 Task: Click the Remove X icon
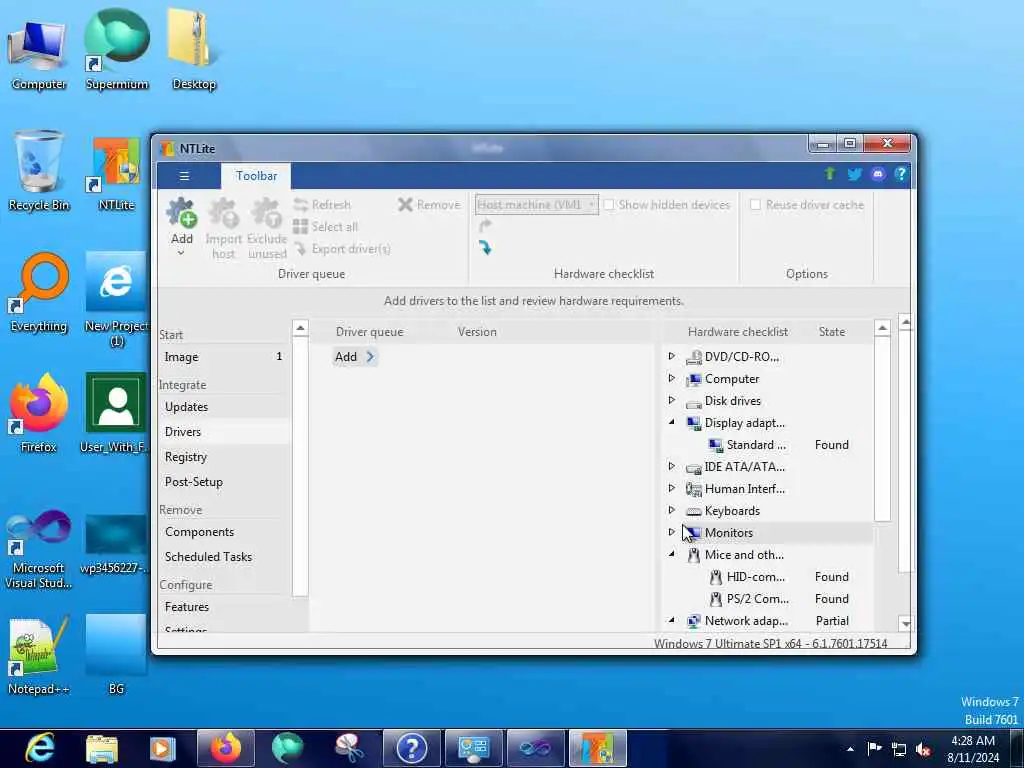(x=405, y=205)
